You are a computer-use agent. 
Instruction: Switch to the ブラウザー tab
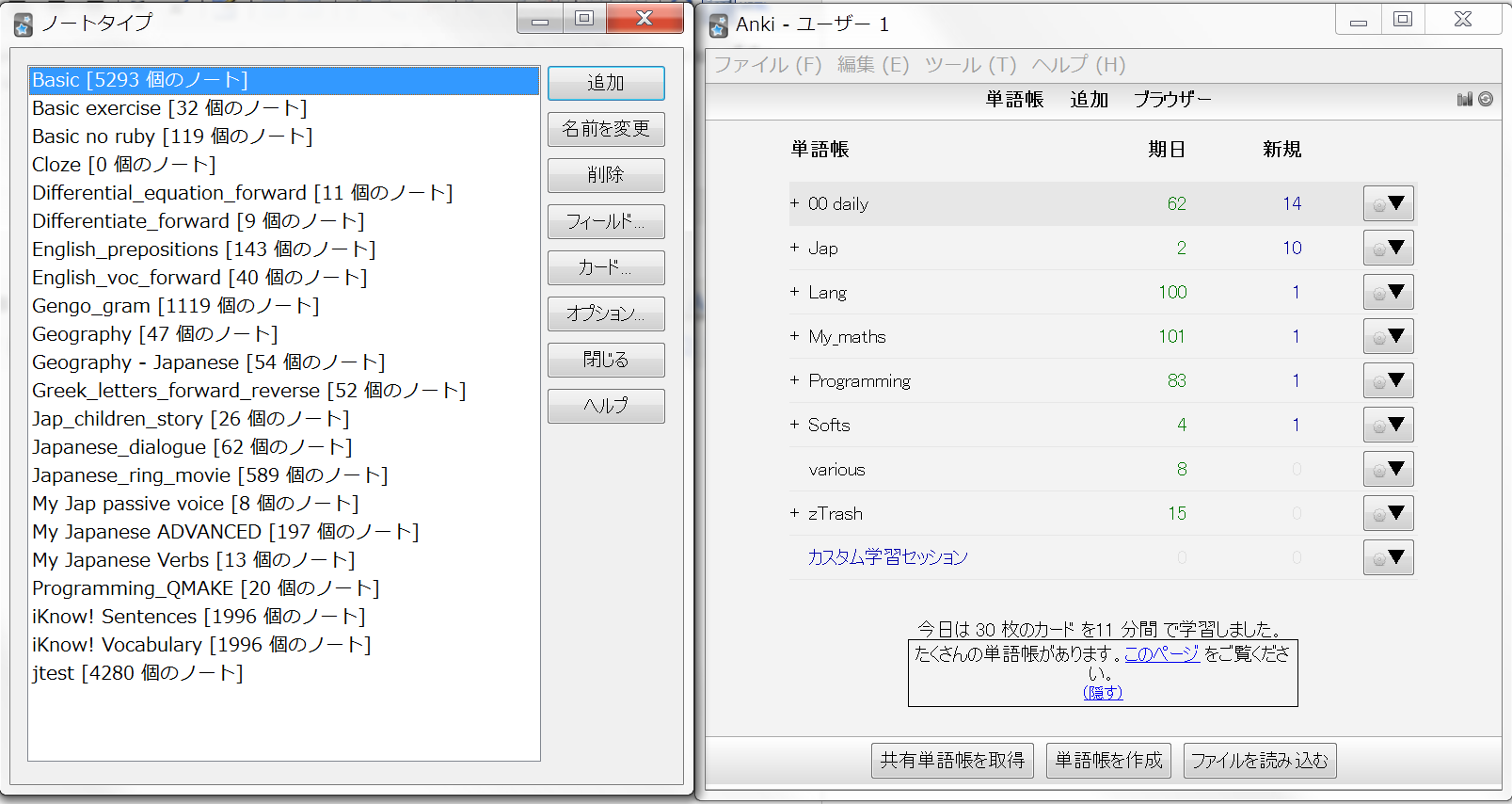(1171, 100)
